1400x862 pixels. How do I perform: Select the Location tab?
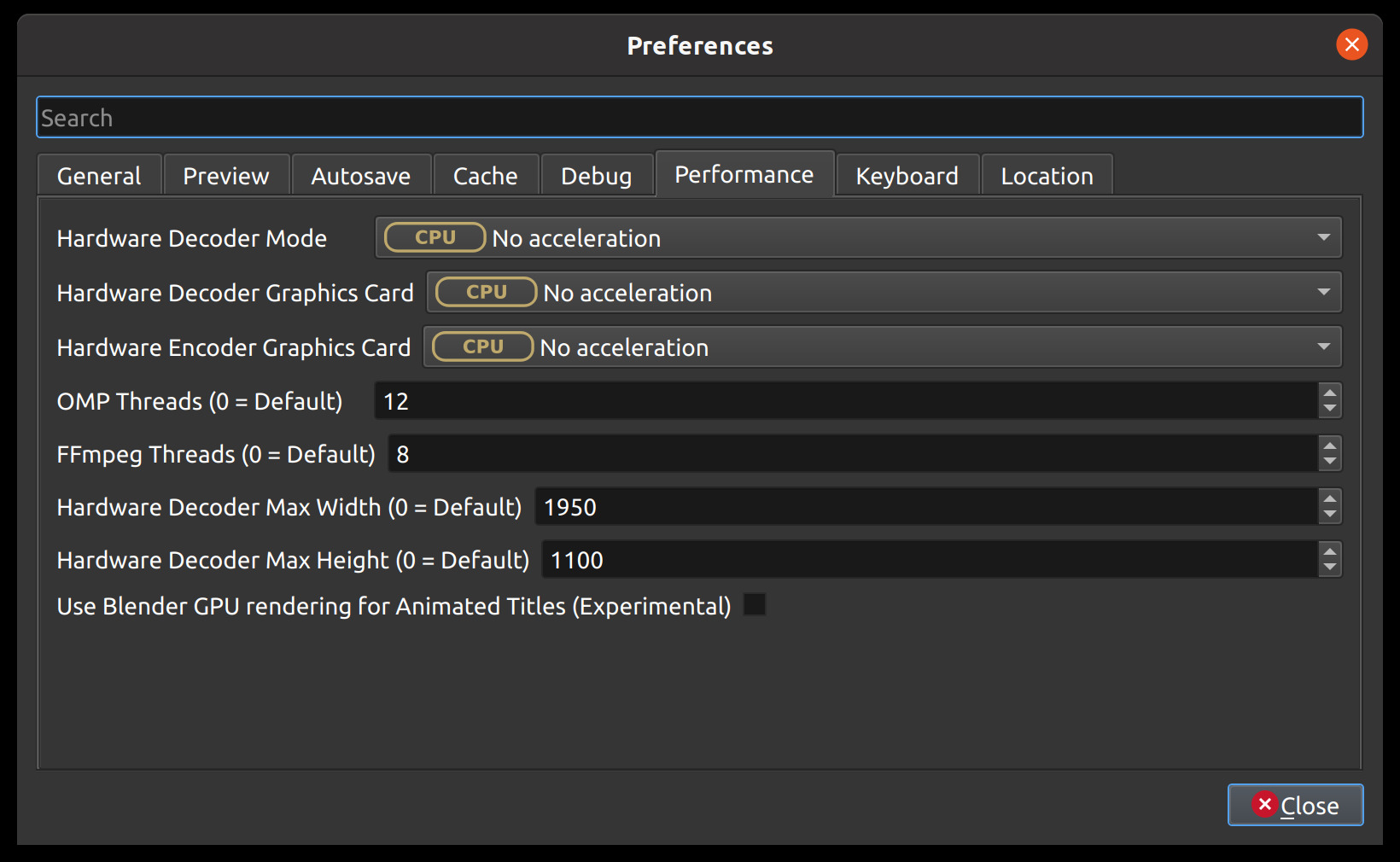[x=1047, y=176]
